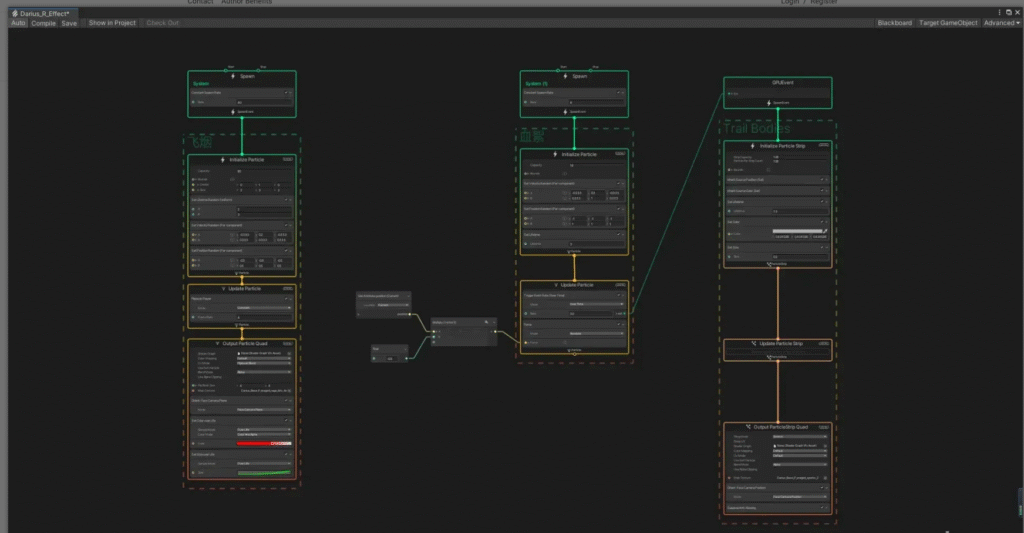Click the Compile button
This screenshot has width=1024, height=533.
(x=44, y=23)
